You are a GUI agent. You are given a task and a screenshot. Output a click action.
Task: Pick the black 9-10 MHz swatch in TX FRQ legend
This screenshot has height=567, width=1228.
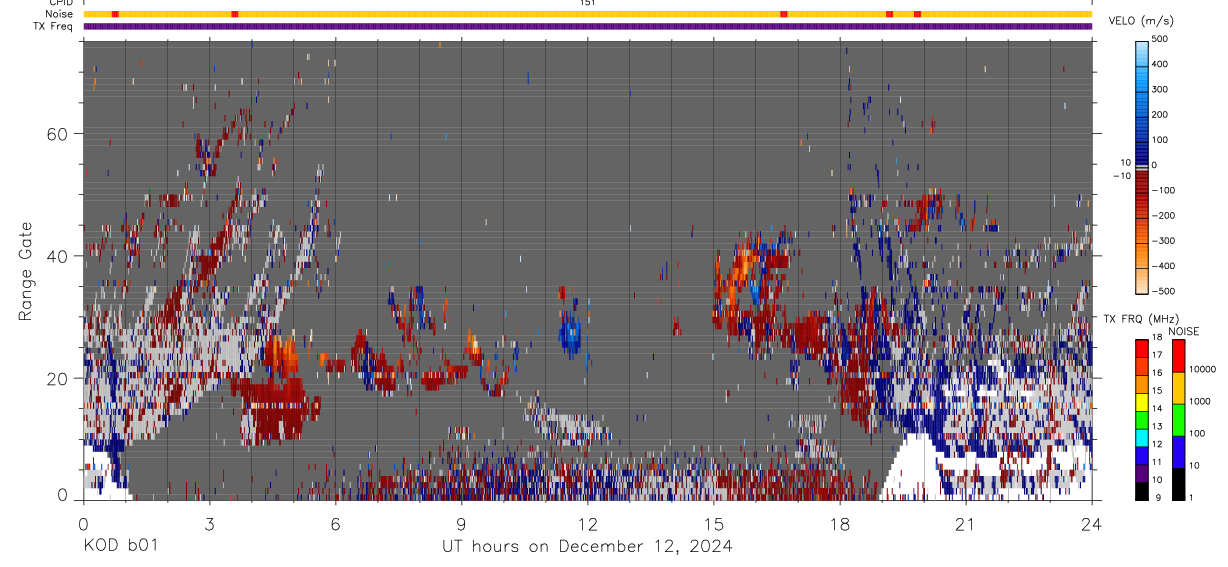pos(1141,490)
